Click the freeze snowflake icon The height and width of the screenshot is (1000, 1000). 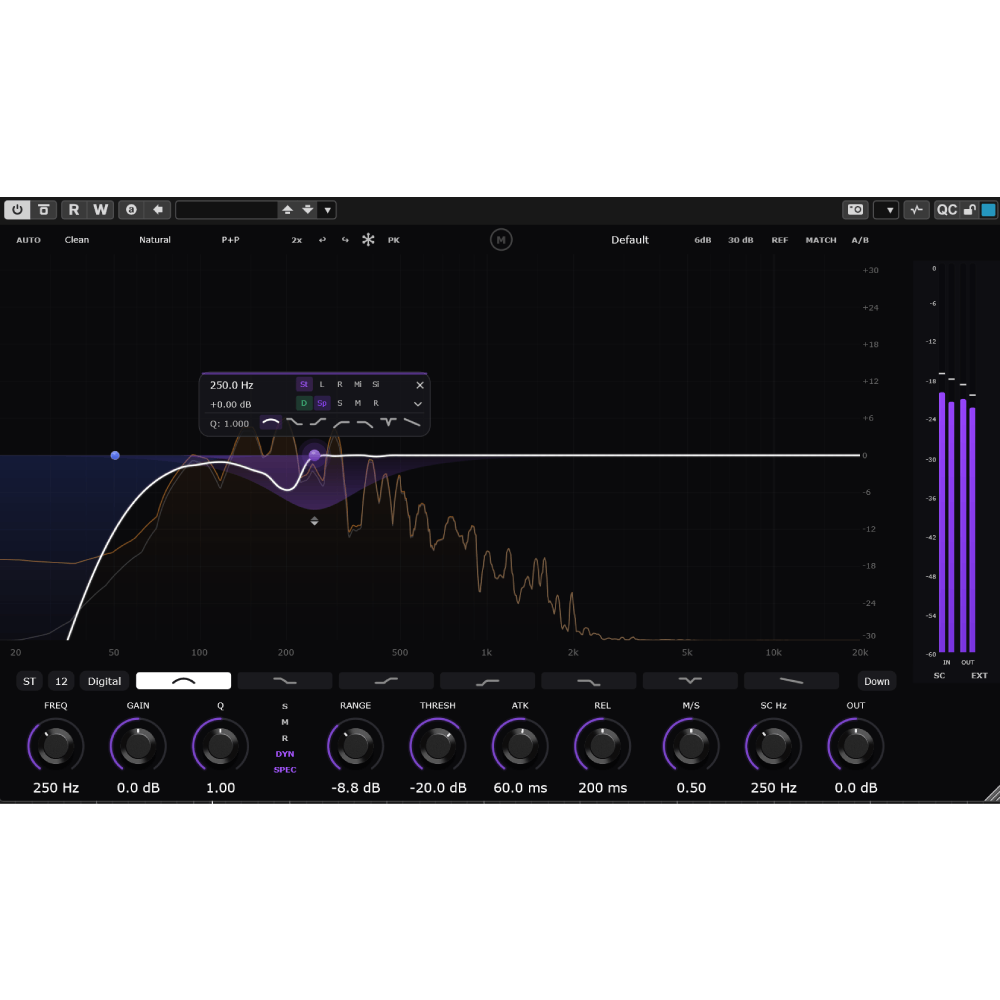tap(368, 240)
